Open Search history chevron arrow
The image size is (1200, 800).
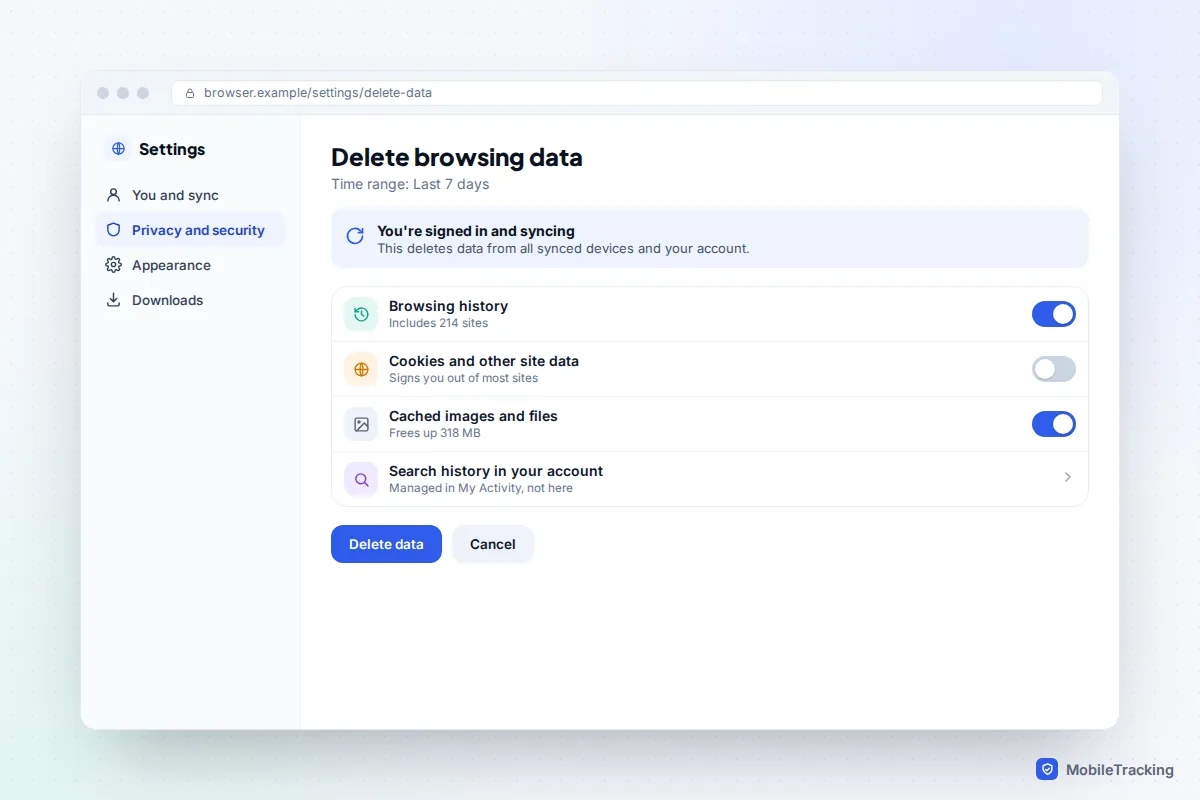1068,477
